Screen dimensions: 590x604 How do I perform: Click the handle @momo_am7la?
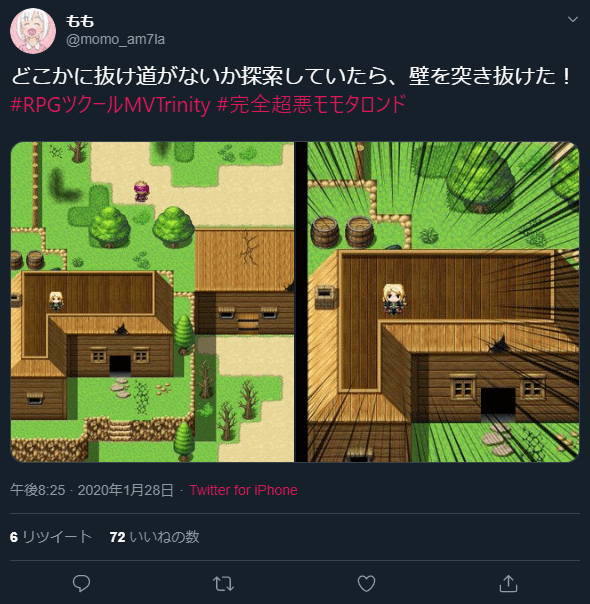116,39
